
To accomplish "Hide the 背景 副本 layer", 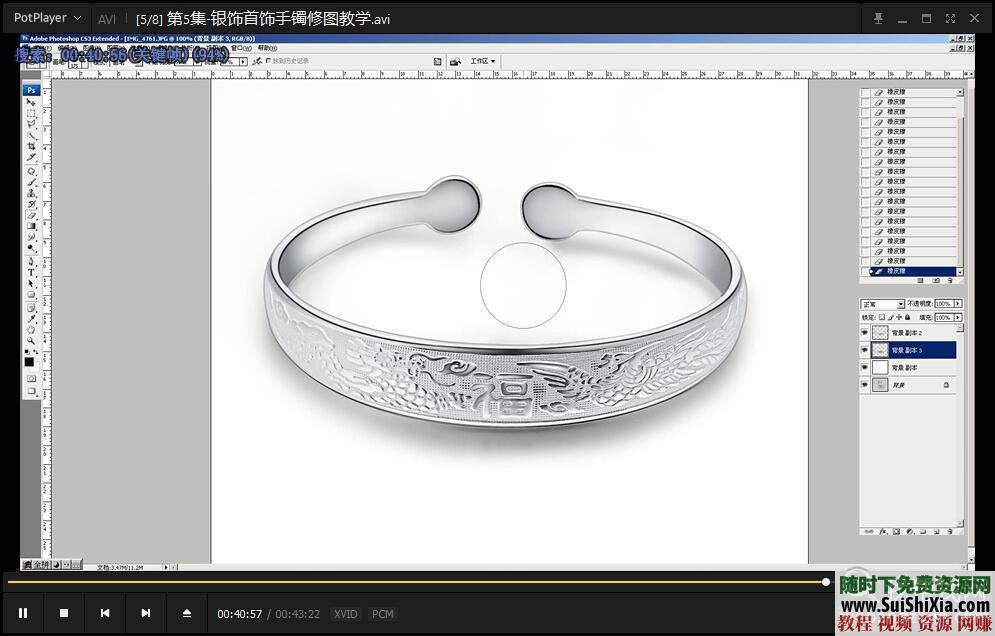I will (x=865, y=368).
